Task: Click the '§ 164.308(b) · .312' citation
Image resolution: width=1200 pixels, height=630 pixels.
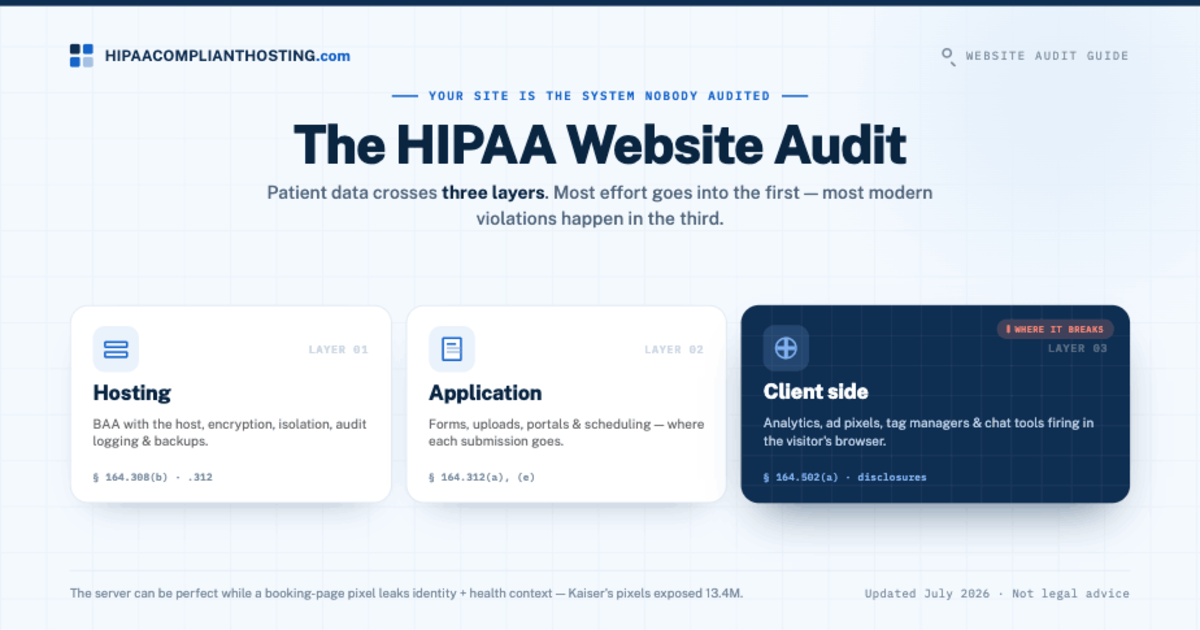Action: [x=153, y=477]
